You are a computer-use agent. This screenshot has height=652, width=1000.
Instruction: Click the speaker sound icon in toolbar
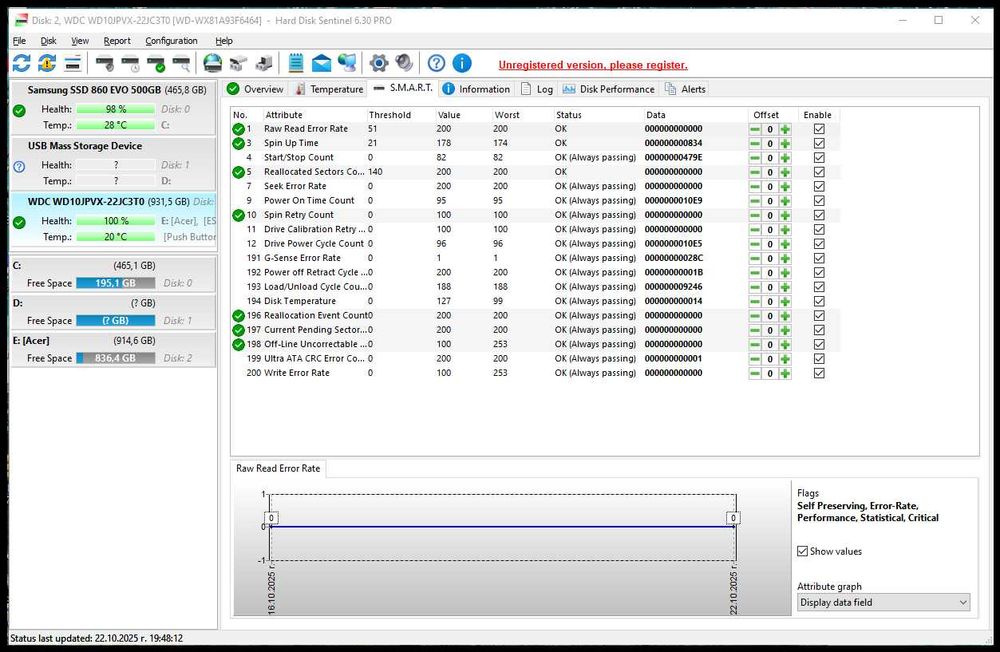403,64
